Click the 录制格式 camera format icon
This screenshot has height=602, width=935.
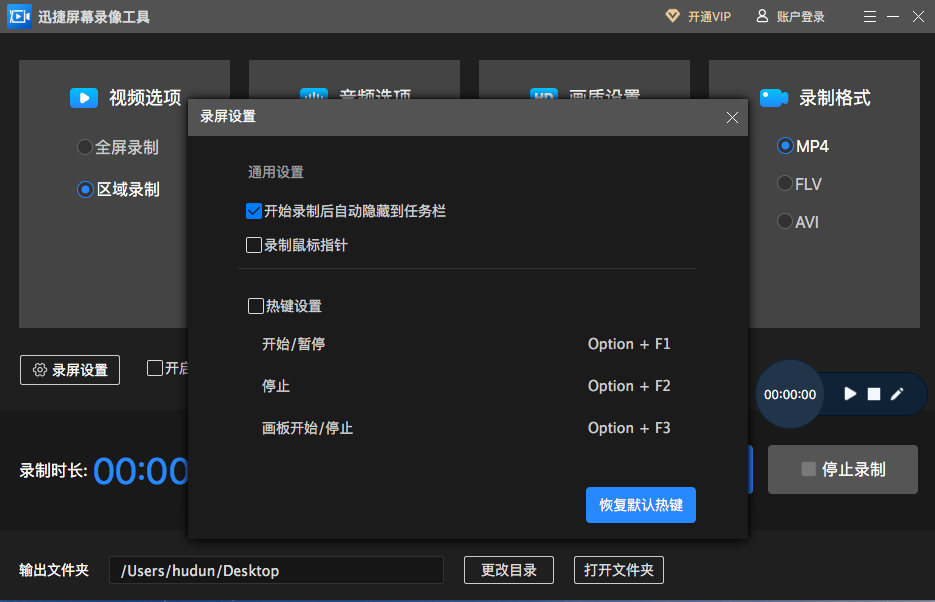(x=773, y=97)
